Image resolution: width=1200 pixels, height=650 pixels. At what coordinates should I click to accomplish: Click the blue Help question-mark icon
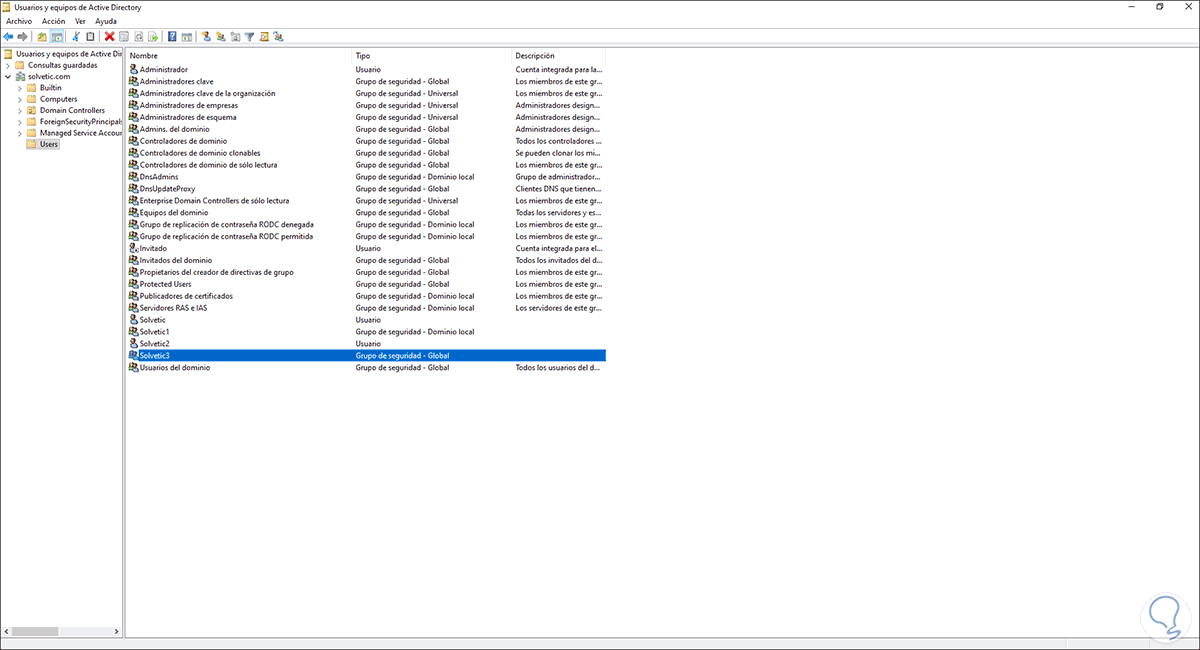coord(172,37)
